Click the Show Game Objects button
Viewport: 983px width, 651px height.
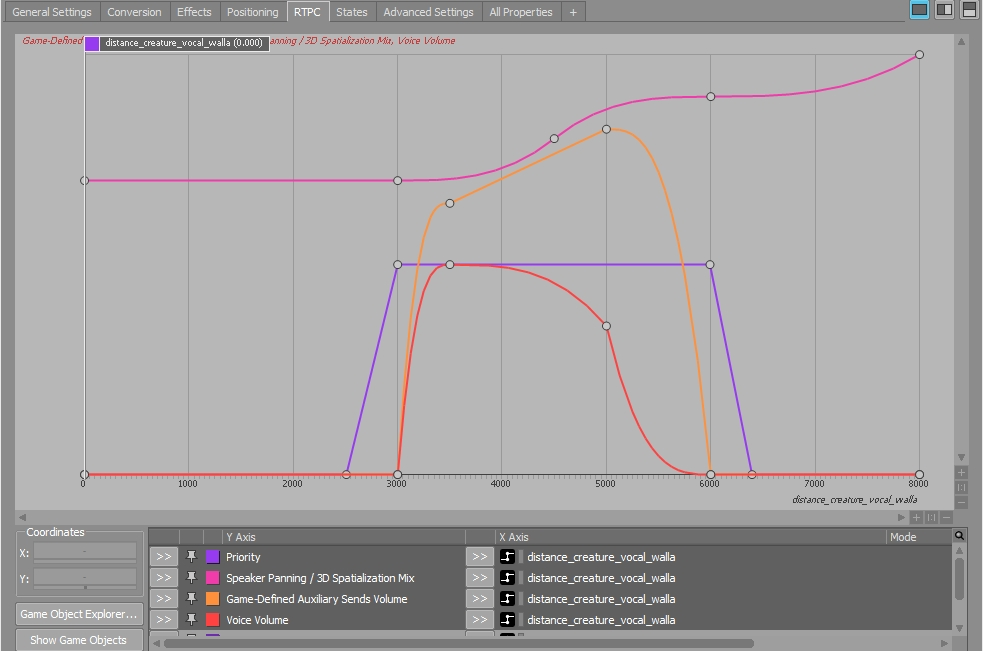pyautogui.click(x=79, y=640)
